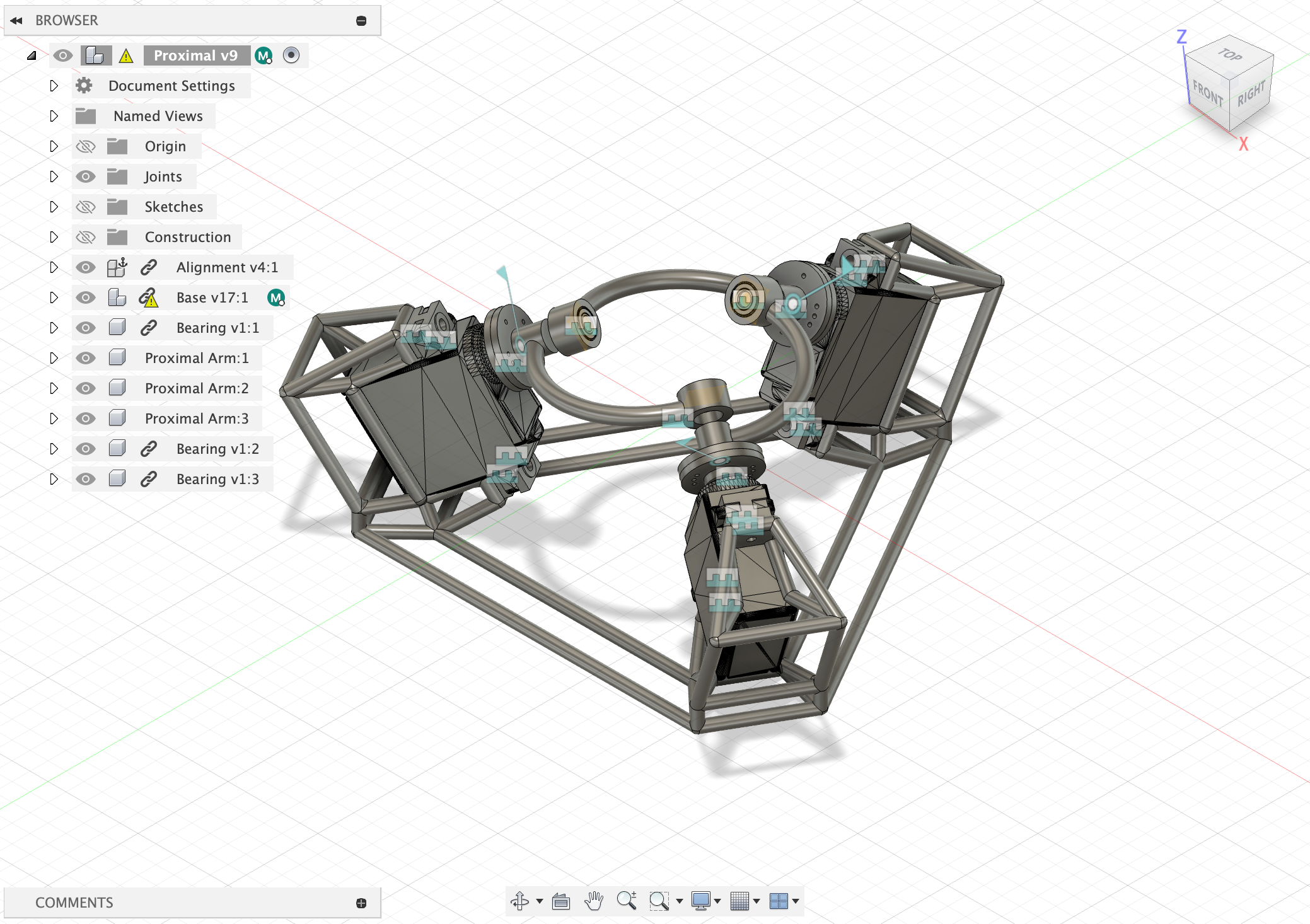
Task: Click the Look At tool icon
Action: 560,901
